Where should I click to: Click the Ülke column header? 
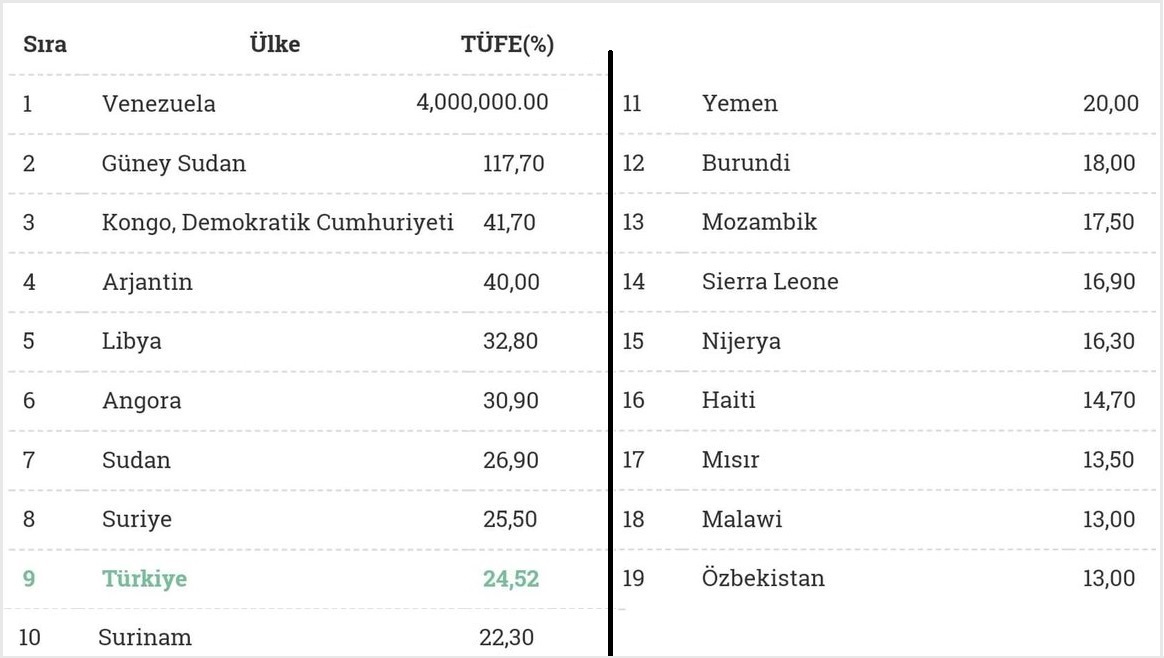click(x=275, y=44)
